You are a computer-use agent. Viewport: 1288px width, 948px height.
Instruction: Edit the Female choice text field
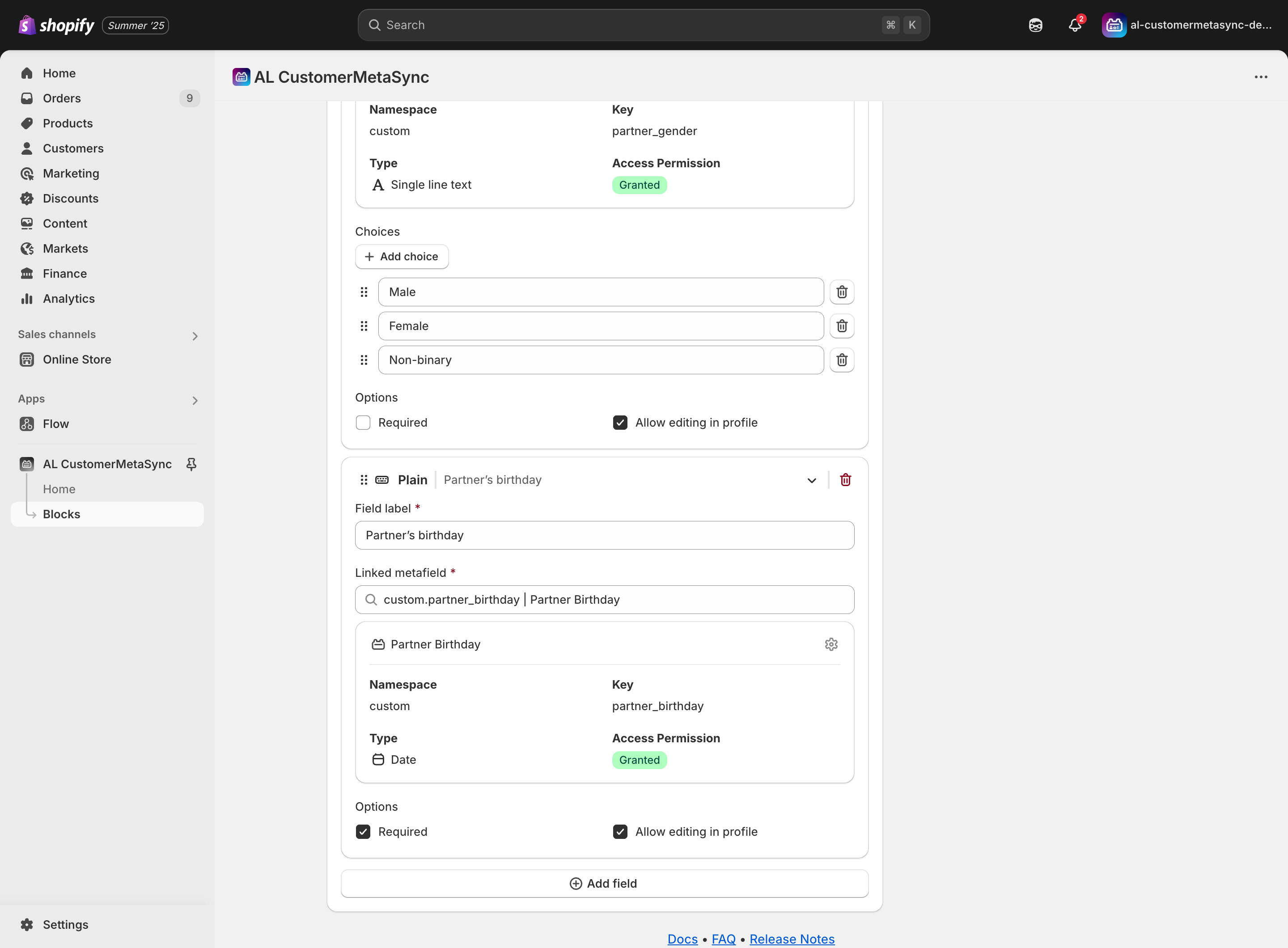pyautogui.click(x=601, y=326)
